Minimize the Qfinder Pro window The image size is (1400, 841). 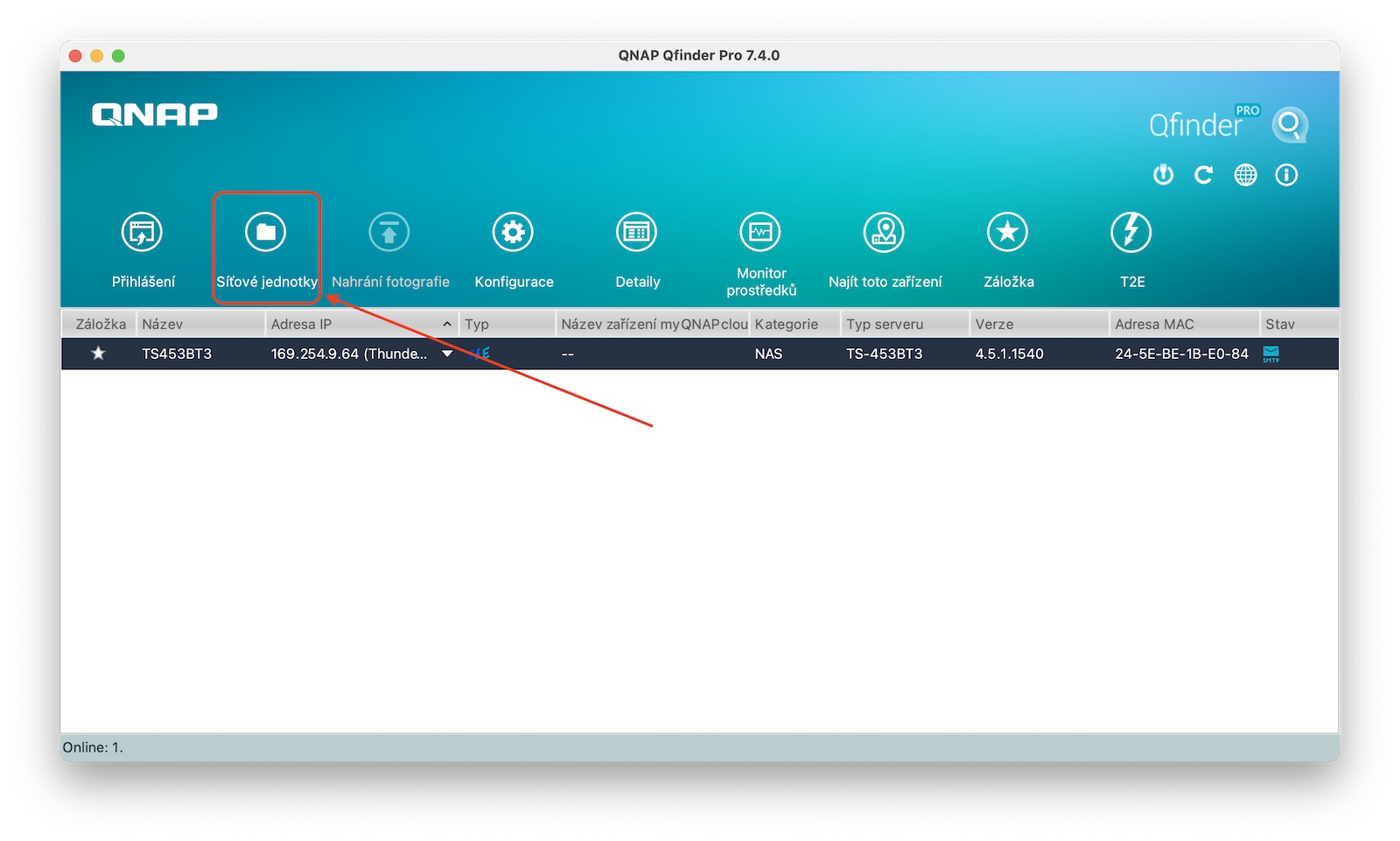click(x=97, y=55)
